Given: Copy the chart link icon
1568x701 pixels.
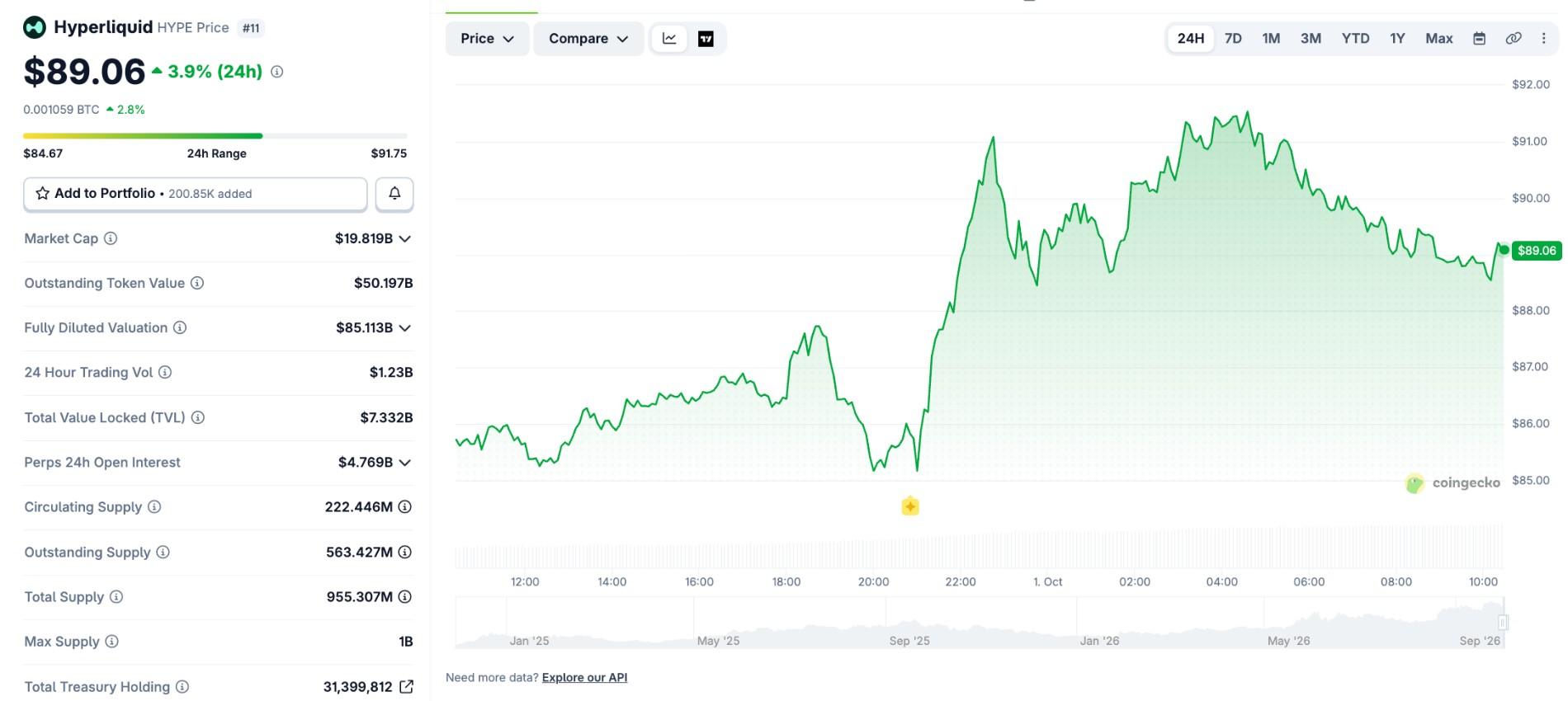Looking at the screenshot, I should coord(1514,38).
